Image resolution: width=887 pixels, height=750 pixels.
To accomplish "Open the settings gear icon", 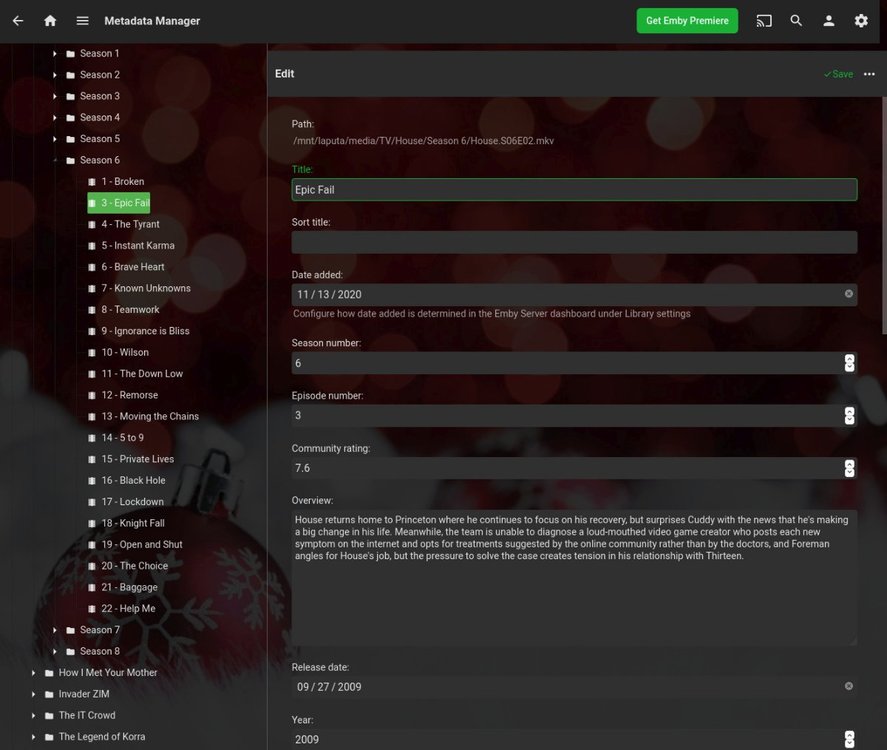I will 861,21.
